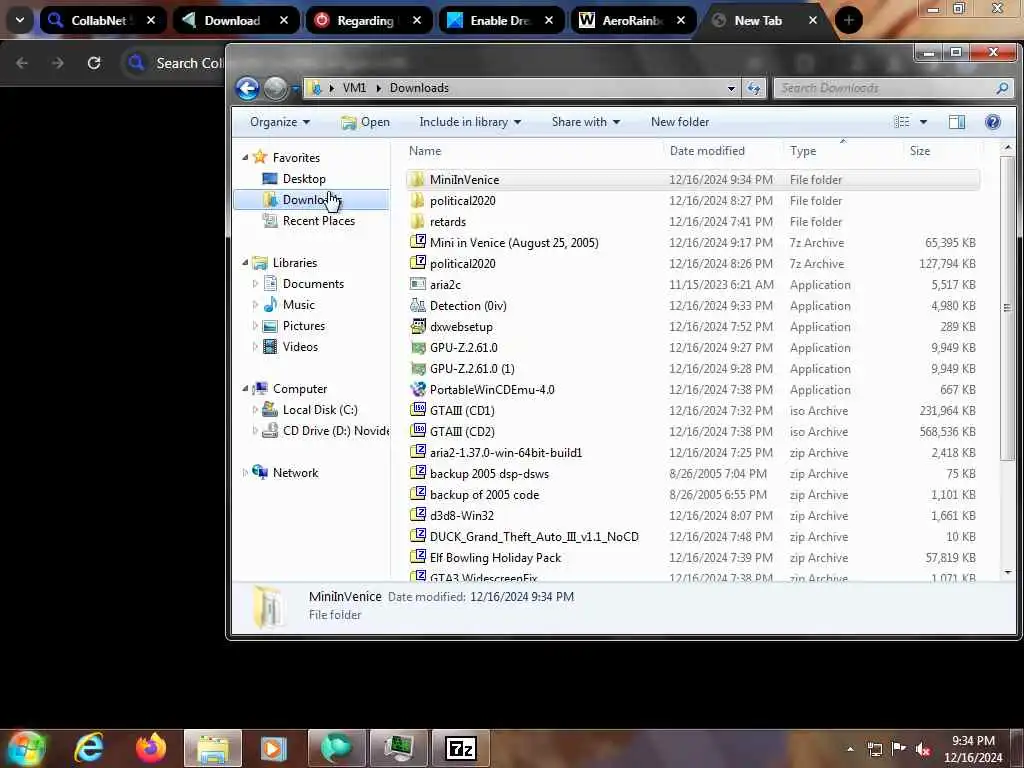This screenshot has height=768, width=1024.
Task: Select the GPU-Z.2.61.0 (1) icon
Action: click(418, 368)
